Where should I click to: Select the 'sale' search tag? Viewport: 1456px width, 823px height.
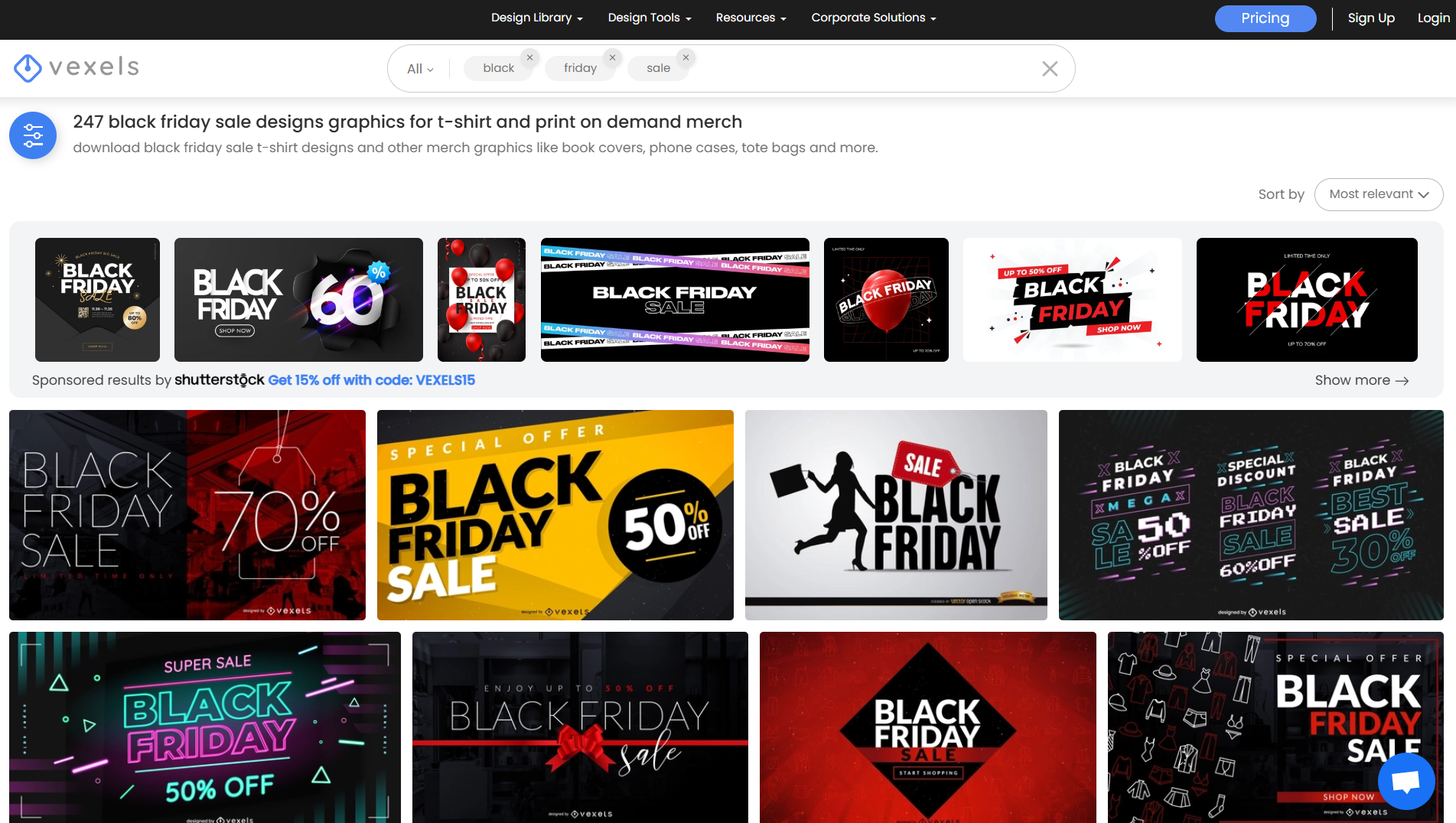tap(659, 68)
